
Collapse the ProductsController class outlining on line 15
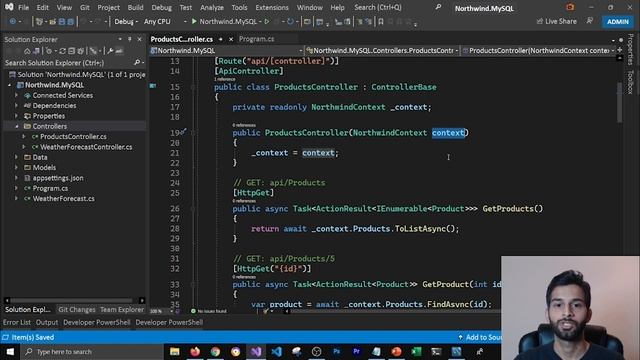click(x=193, y=87)
